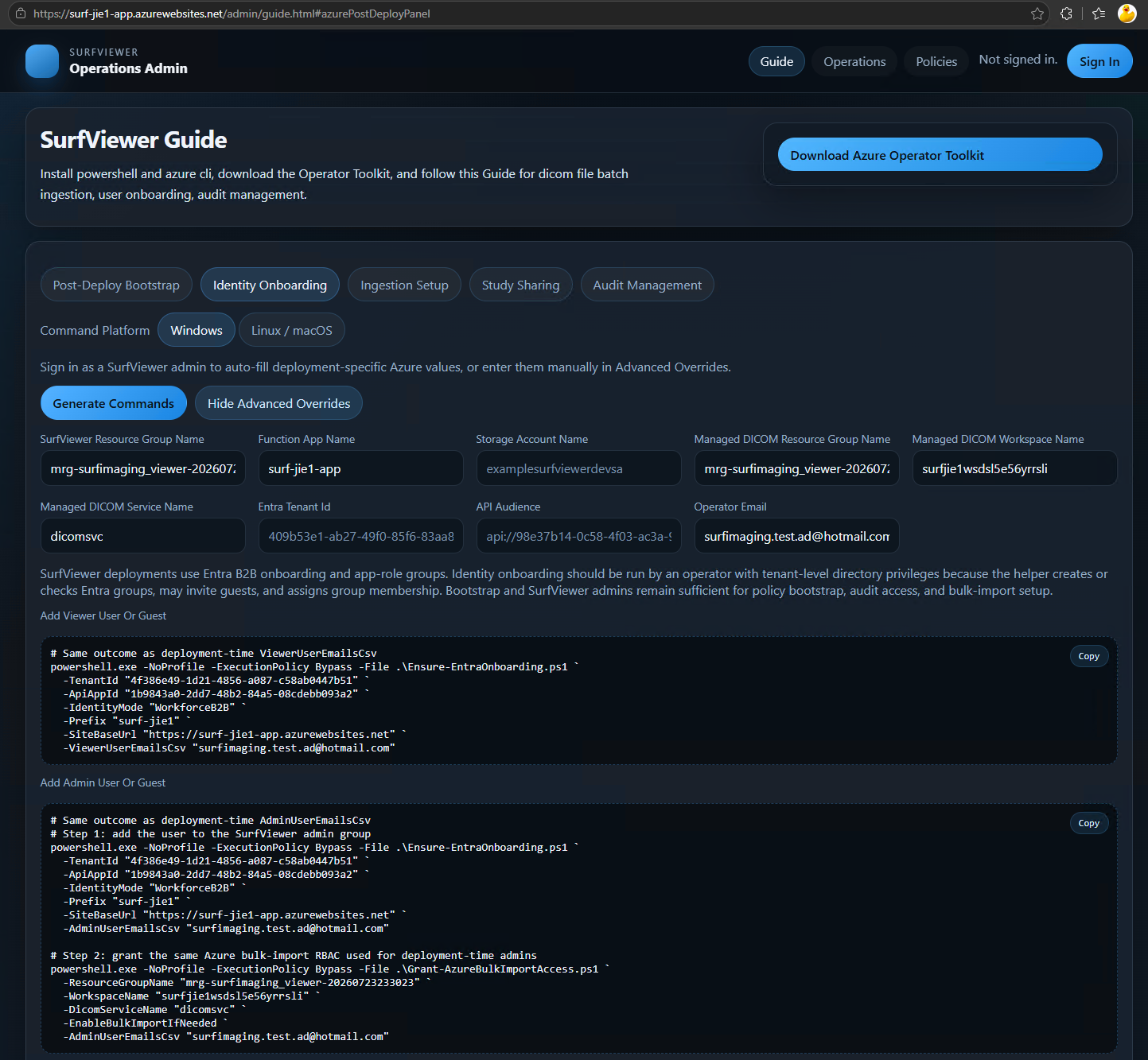Download the Azure Operator Toolkit
1148x1060 pixels.
coord(940,155)
